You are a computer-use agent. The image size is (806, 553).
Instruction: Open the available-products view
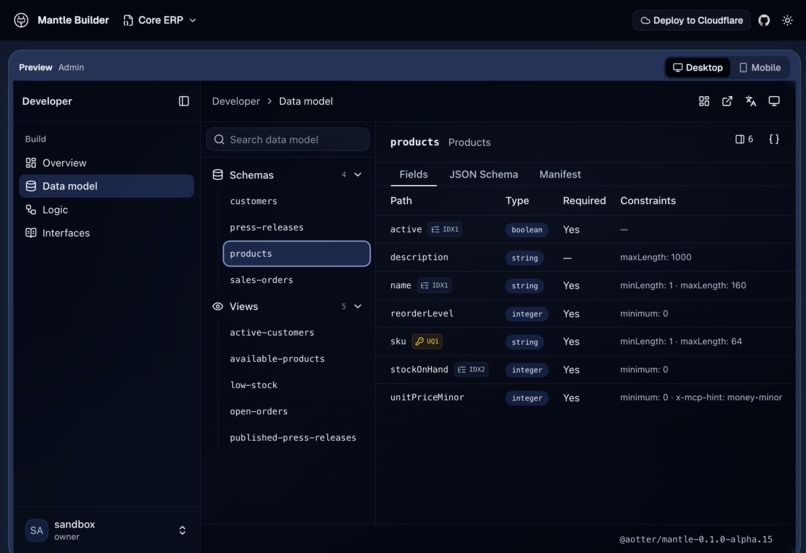click(297, 359)
